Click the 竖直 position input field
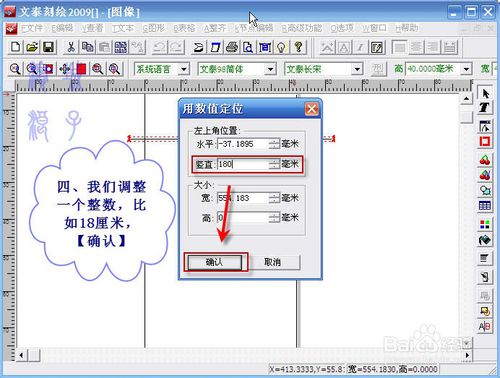The height and width of the screenshot is (378, 500). point(243,164)
